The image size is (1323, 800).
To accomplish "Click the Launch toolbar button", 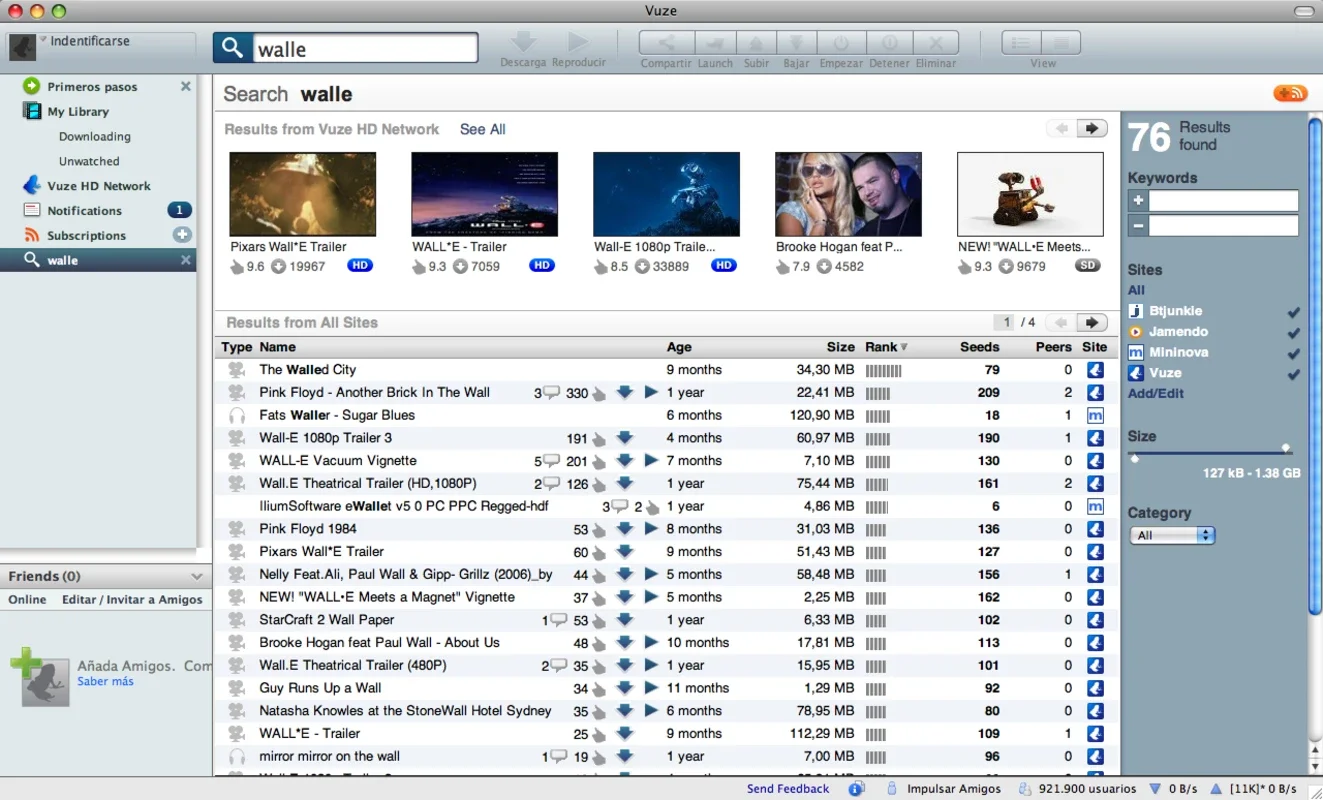I will 715,43.
